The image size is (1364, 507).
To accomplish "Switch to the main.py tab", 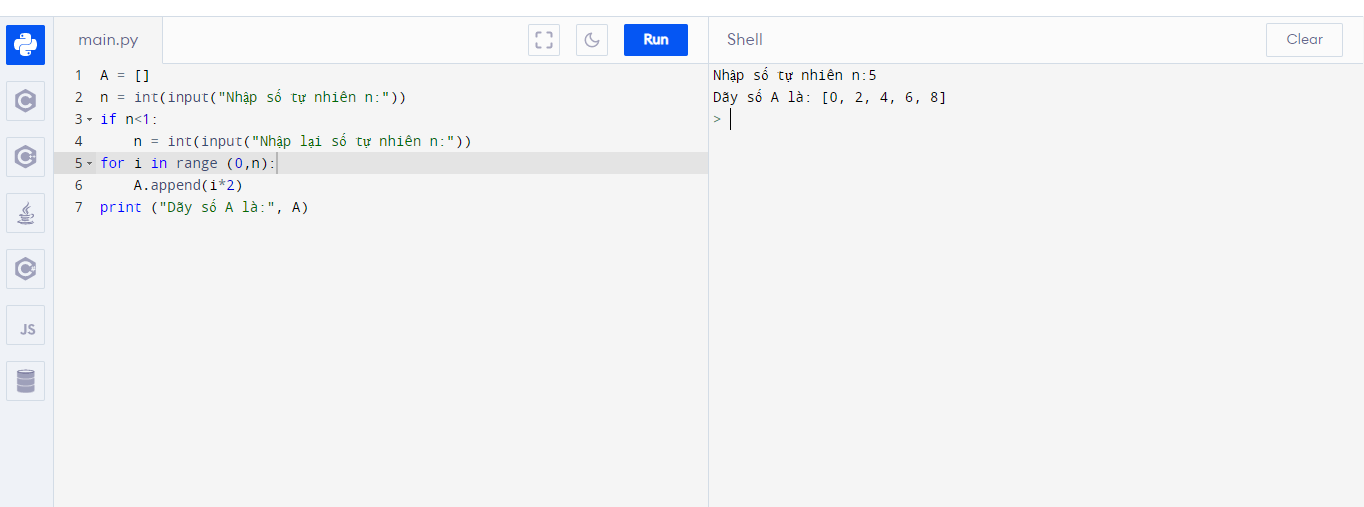I will coord(108,40).
